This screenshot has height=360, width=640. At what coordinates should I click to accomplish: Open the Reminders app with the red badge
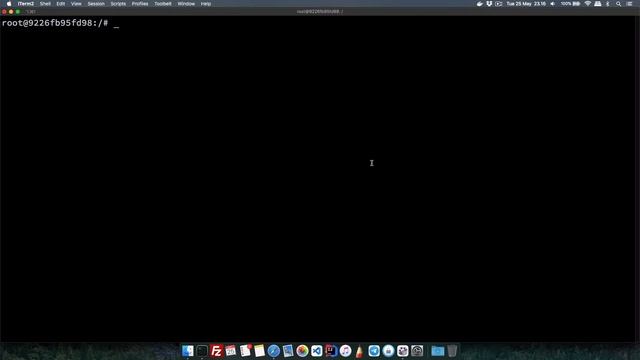245,351
